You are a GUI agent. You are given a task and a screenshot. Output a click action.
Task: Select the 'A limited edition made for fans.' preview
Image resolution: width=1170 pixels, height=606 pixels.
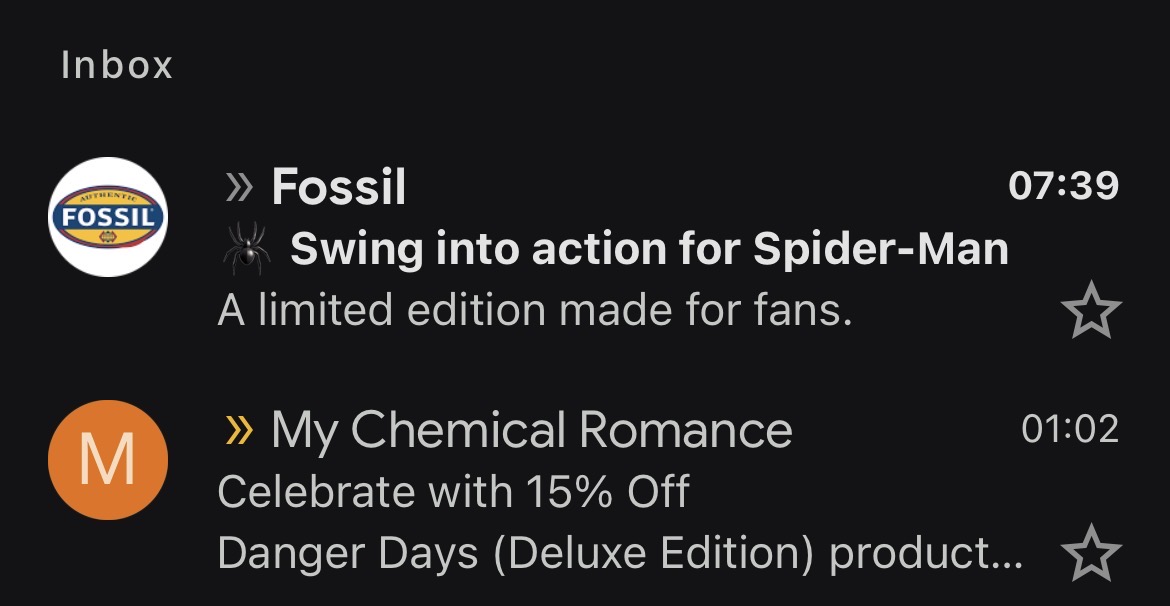click(535, 310)
